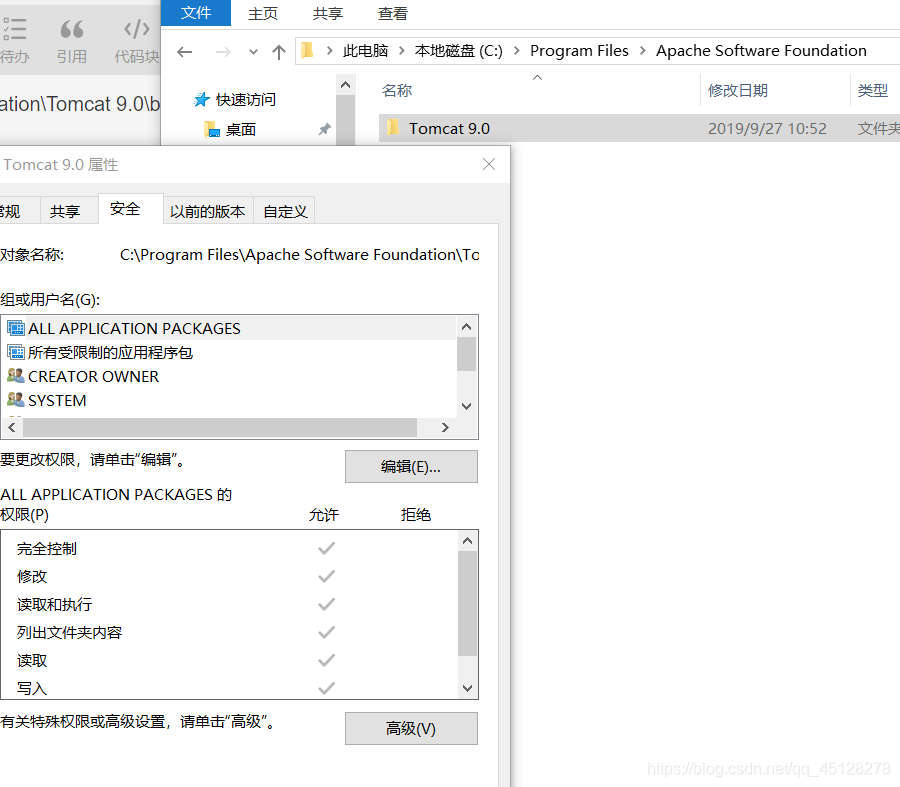Click CREATOR OWNER user icon
900x787 pixels.
16,376
